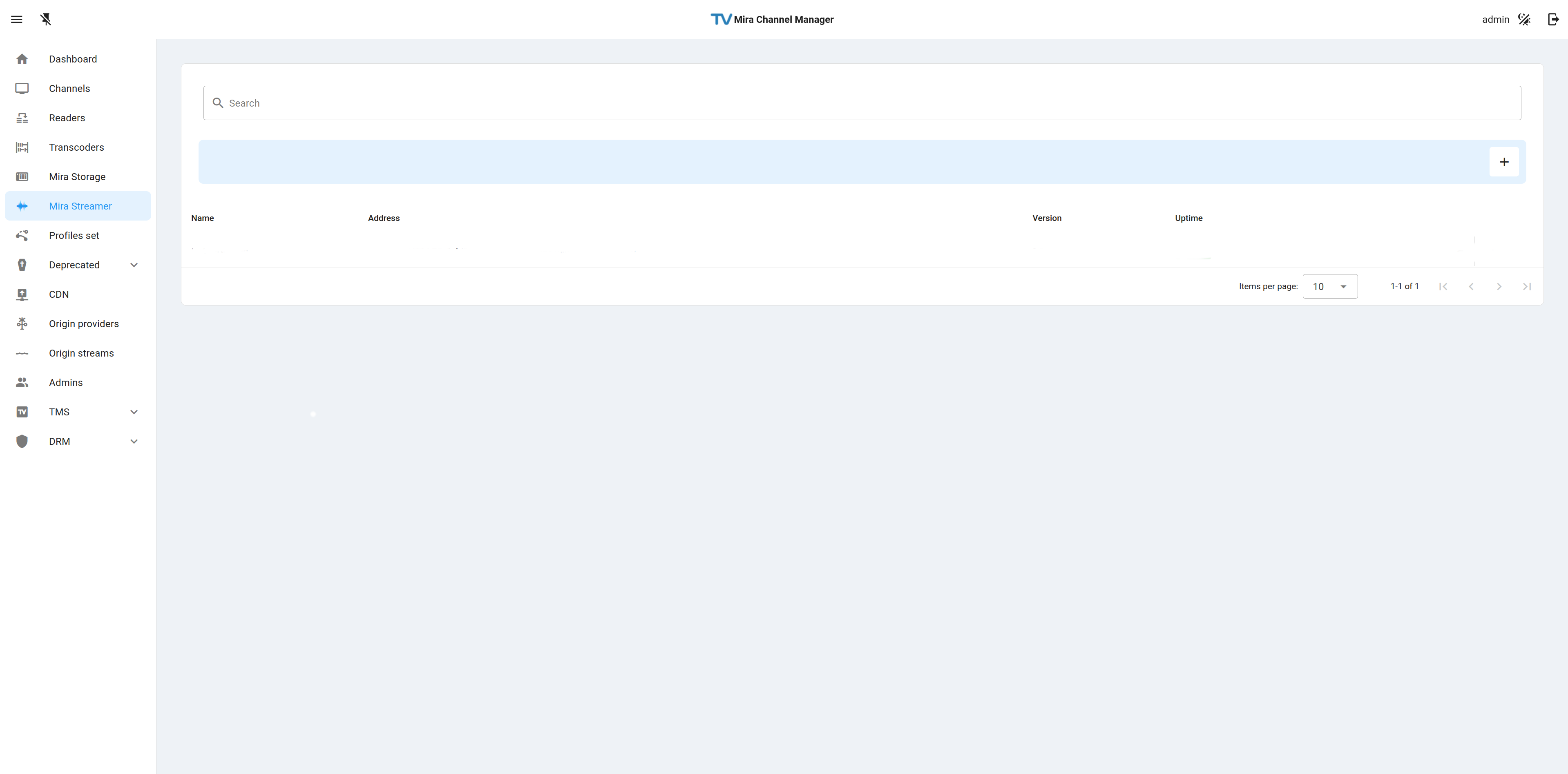Click the CDN sidebar icon
The height and width of the screenshot is (774, 1568).
click(x=22, y=294)
